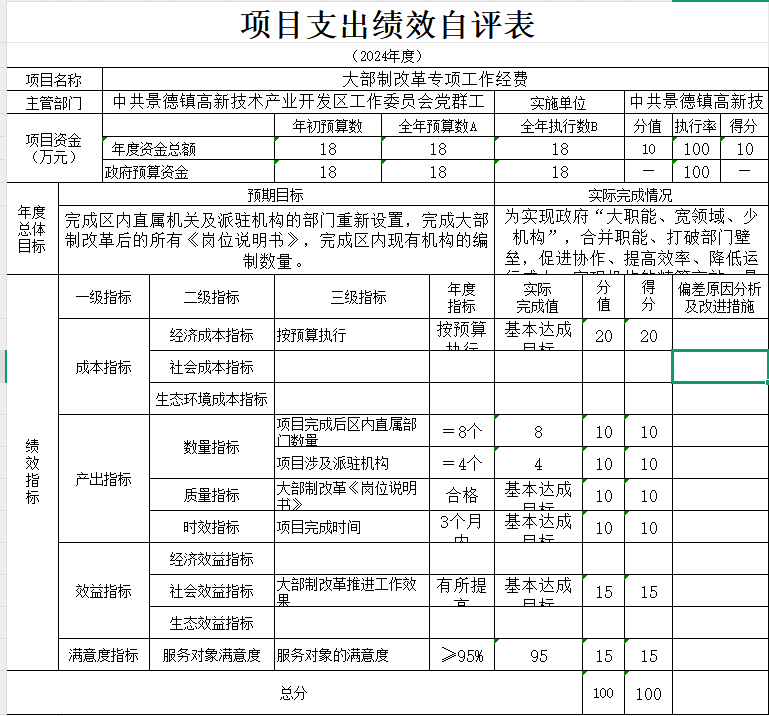Click the （2024年度） subtitle cell
This screenshot has height=716, width=769.
(x=386, y=56)
